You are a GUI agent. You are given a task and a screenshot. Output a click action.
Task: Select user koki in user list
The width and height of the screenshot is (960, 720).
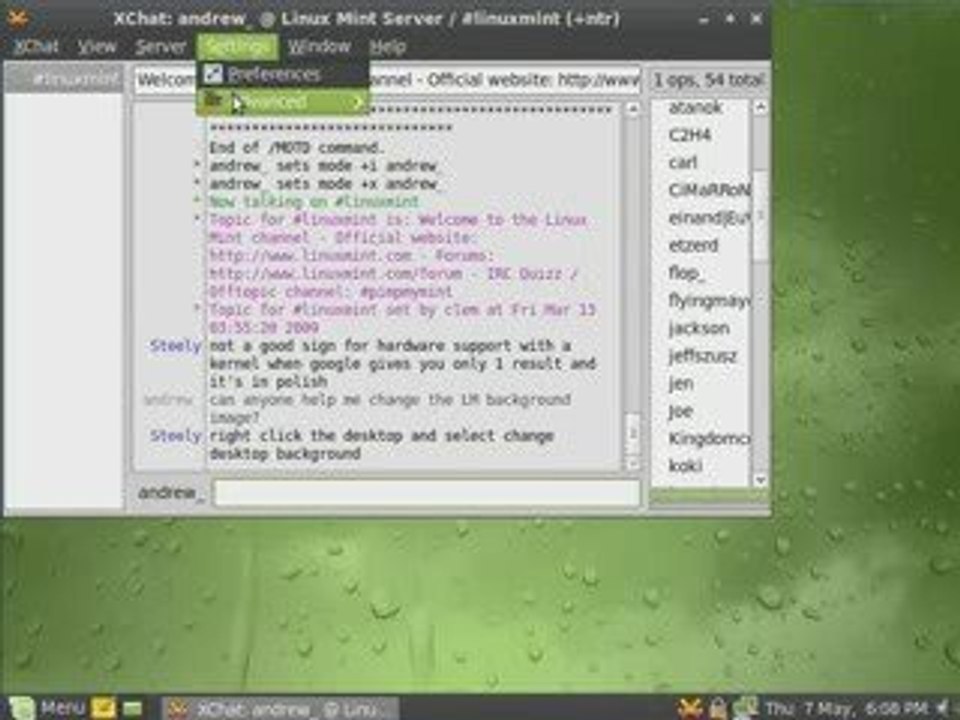[685, 467]
